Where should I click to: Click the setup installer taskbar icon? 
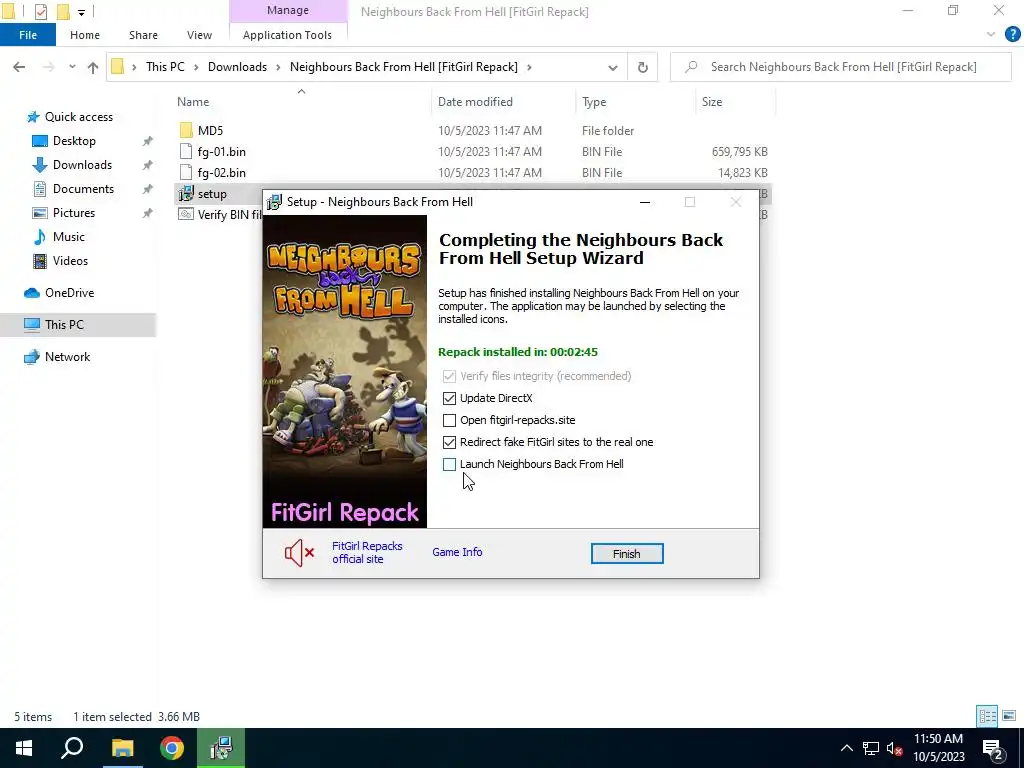click(221, 748)
